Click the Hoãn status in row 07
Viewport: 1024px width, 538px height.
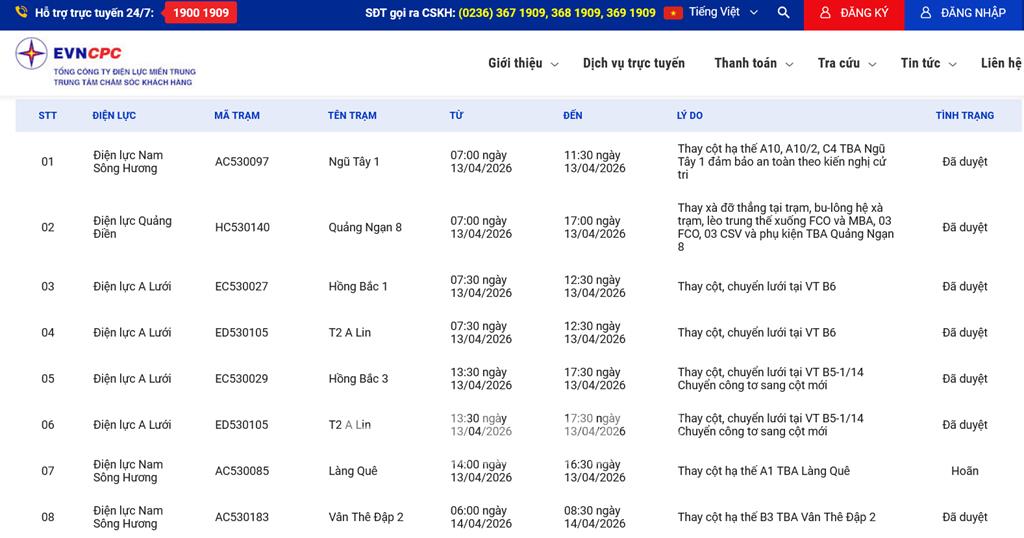coord(964,471)
